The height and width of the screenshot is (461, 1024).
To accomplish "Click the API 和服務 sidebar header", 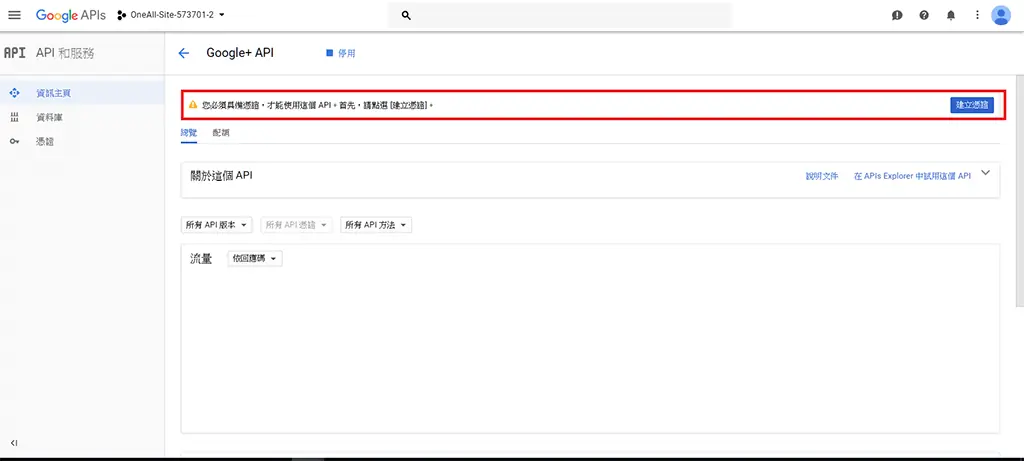I will (65, 54).
